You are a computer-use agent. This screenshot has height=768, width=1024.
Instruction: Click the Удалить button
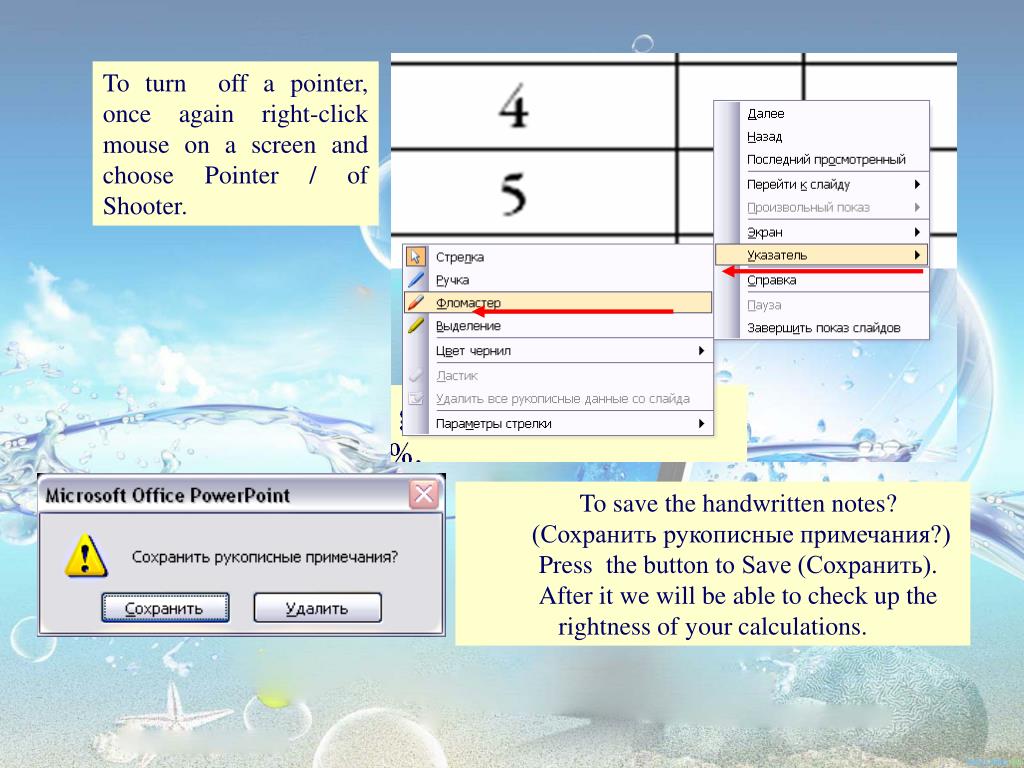(x=317, y=608)
